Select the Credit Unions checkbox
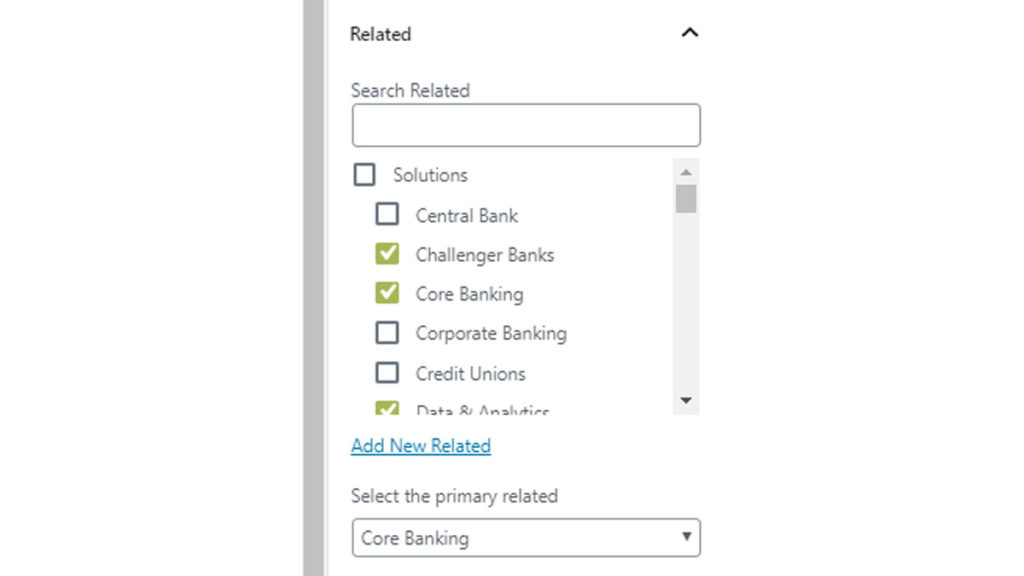The image size is (1024, 576). 387,373
